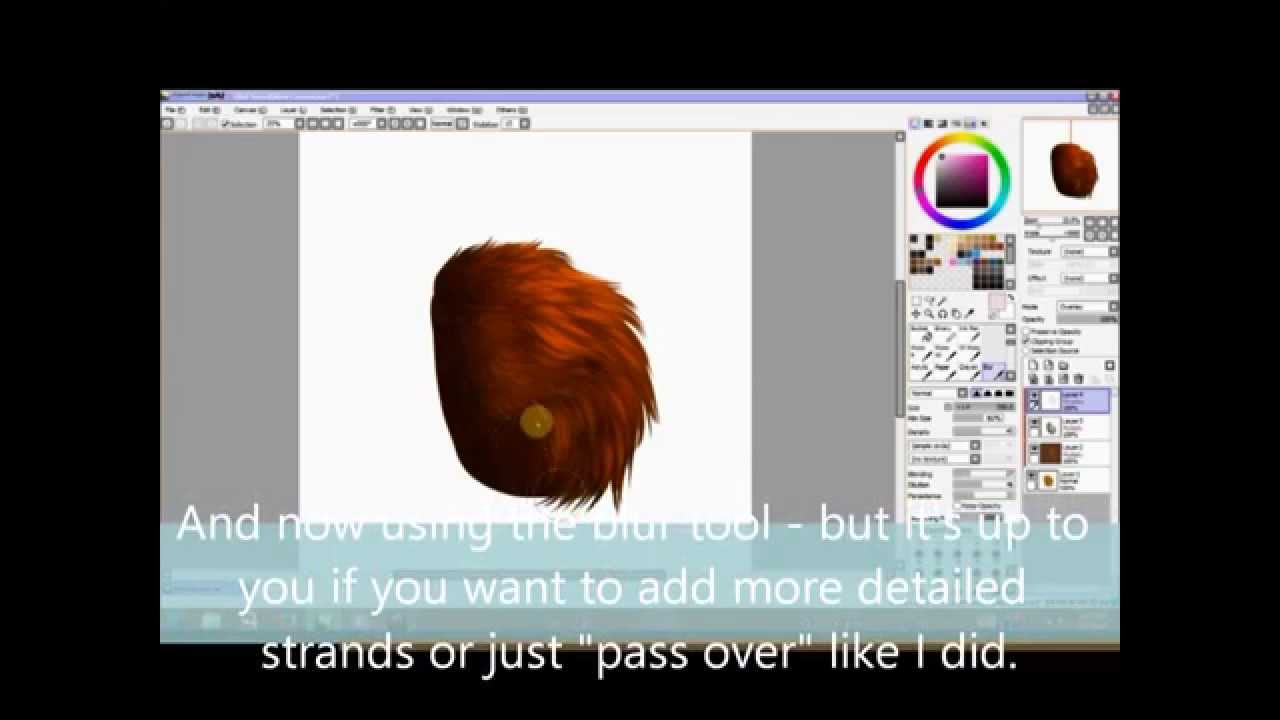1280x720 pixels.
Task: Open the layer blending Mode dropdown
Action: coord(1087,307)
